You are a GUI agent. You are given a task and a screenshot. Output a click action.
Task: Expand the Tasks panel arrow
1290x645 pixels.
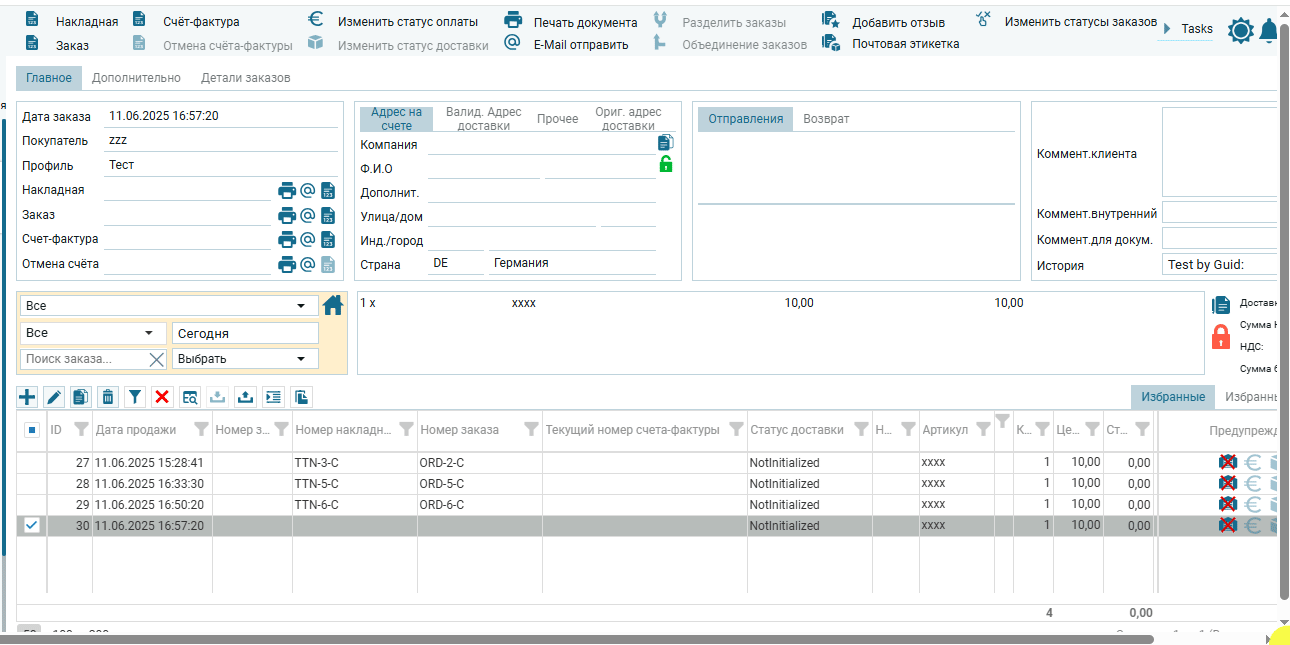pyautogui.click(x=1166, y=29)
